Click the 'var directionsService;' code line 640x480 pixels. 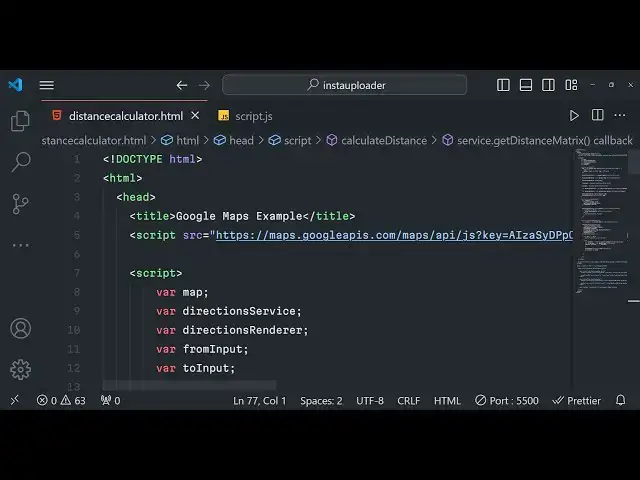point(229,311)
